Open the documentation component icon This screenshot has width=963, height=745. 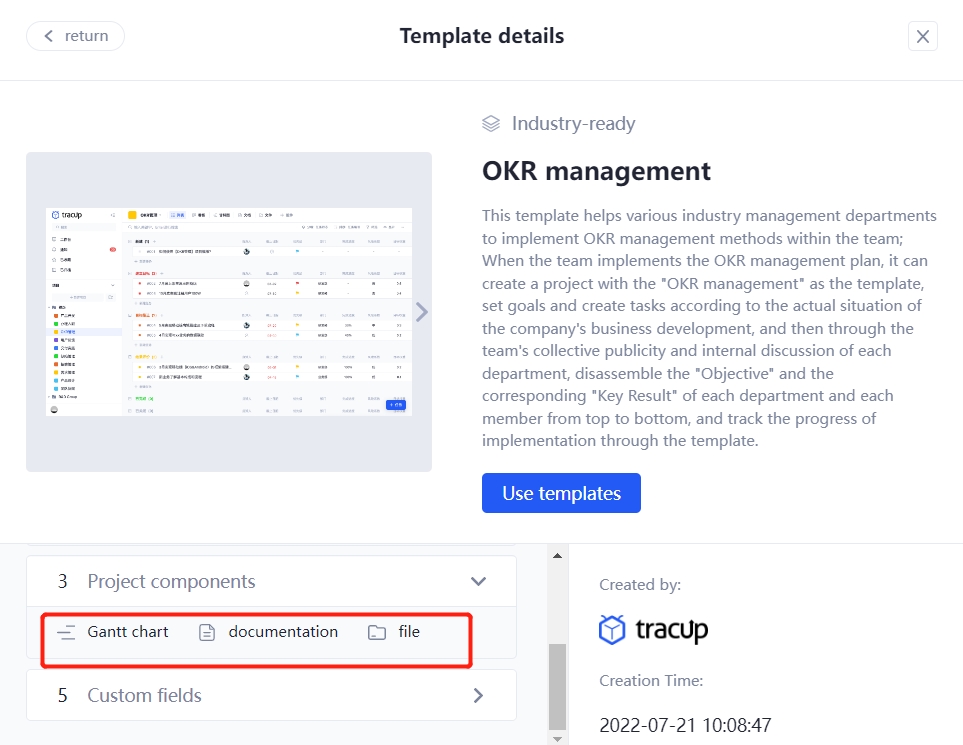[207, 632]
